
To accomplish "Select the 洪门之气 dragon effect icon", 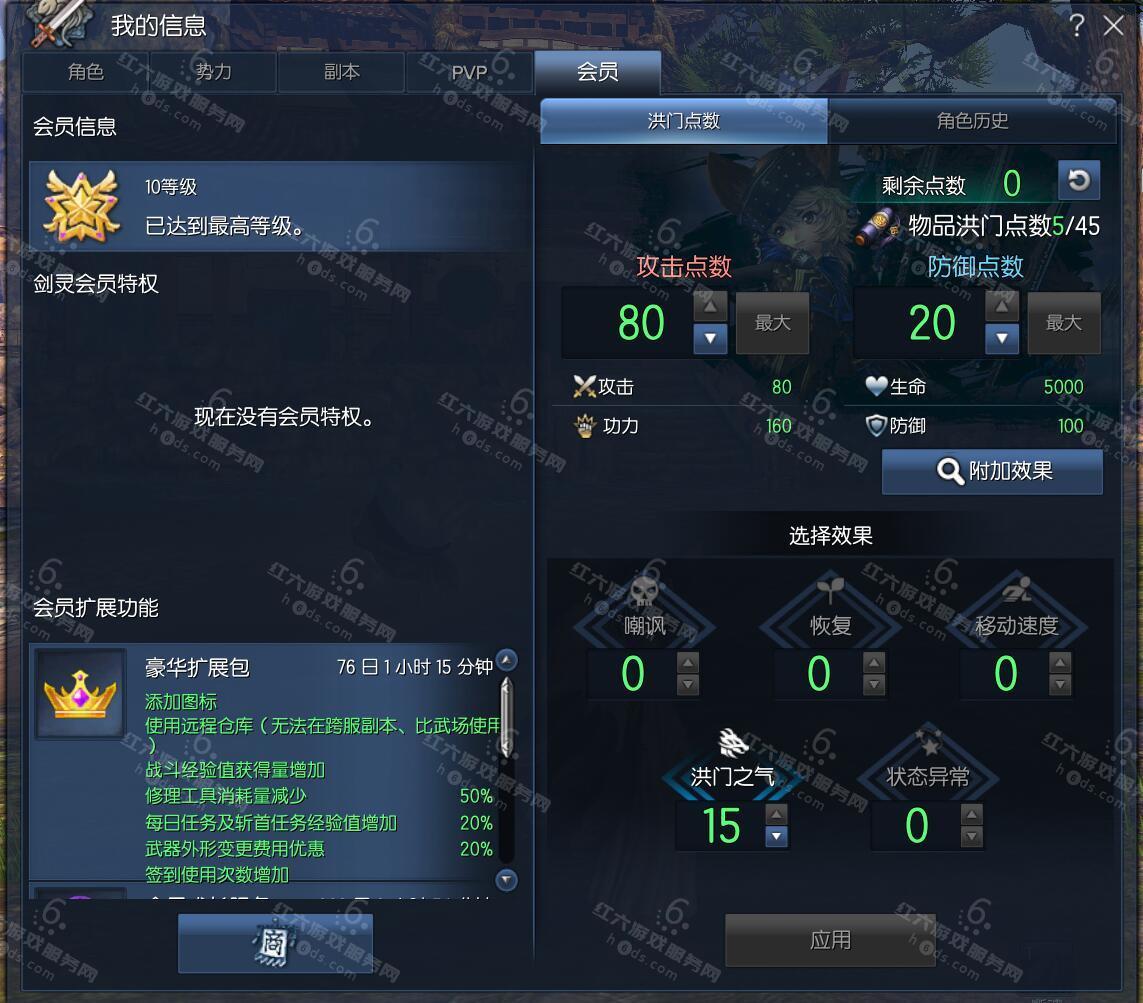I will click(733, 743).
